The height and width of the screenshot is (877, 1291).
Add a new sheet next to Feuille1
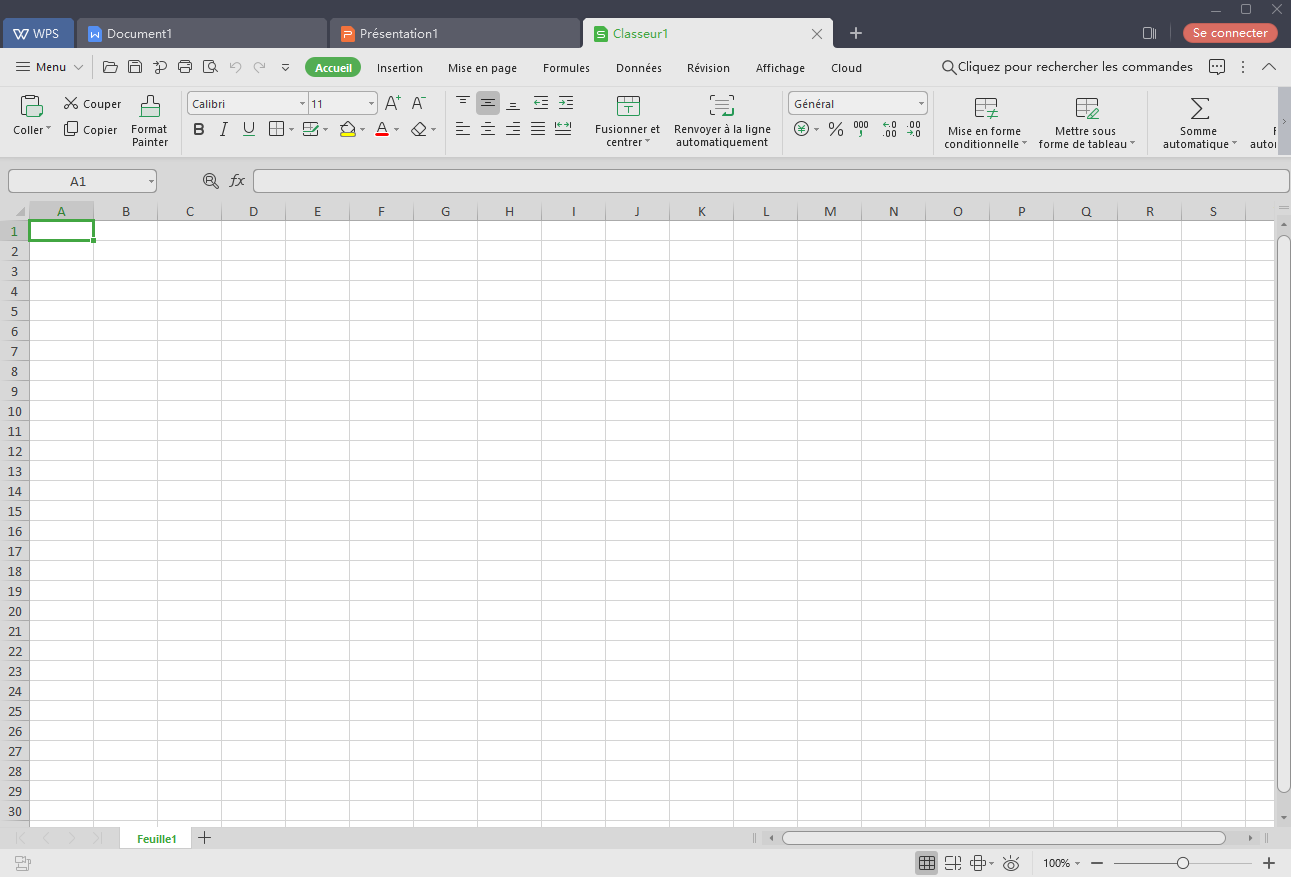pyautogui.click(x=205, y=838)
